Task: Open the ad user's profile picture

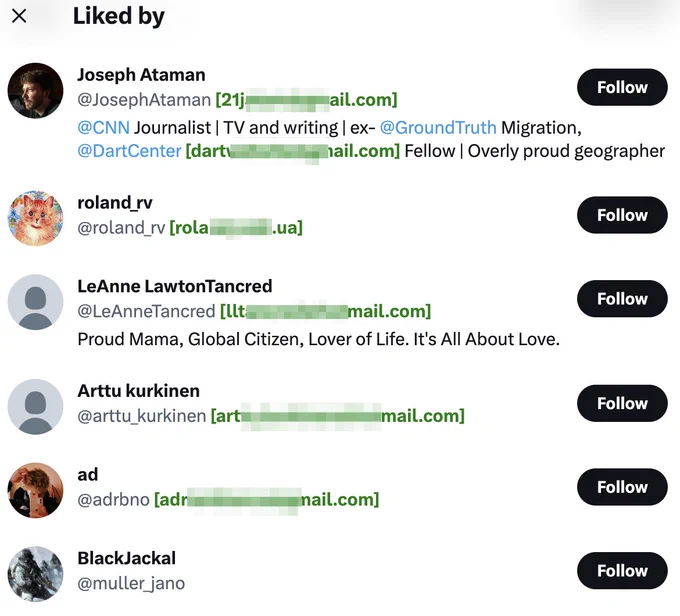Action: pyautogui.click(x=36, y=491)
